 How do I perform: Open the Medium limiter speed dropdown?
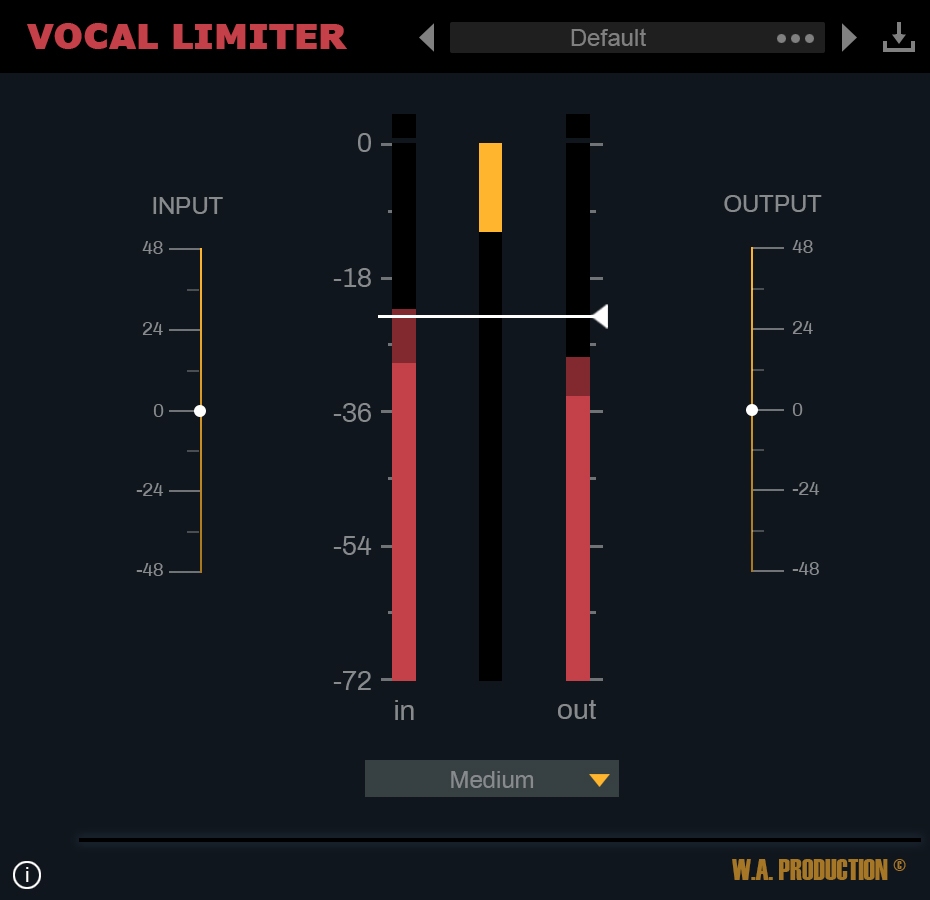[x=492, y=779]
